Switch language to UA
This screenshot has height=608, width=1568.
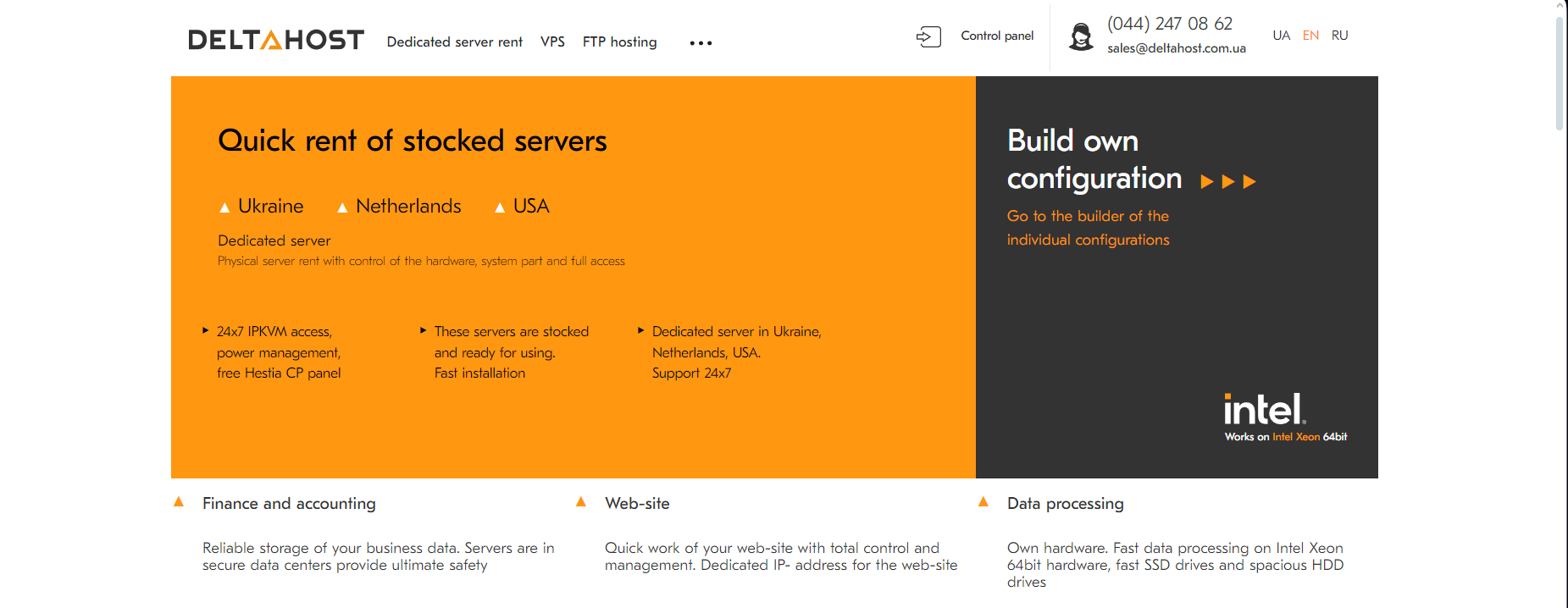tap(1281, 36)
